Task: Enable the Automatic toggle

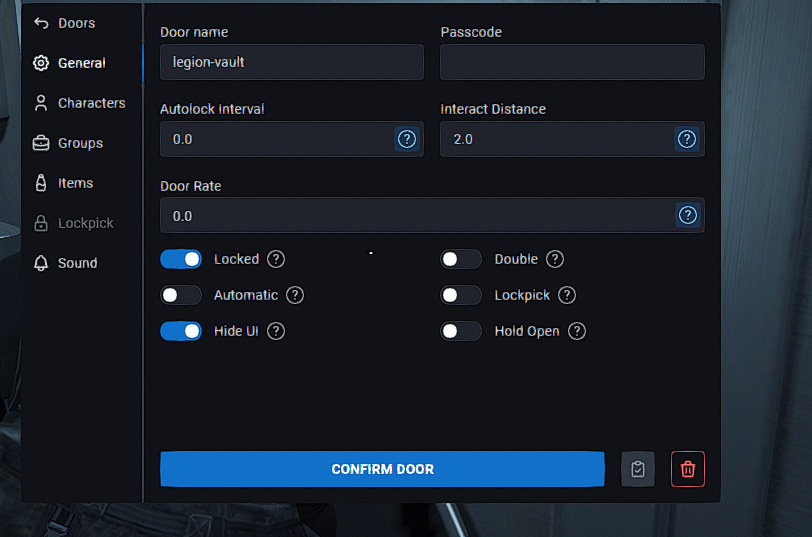Action: (181, 295)
